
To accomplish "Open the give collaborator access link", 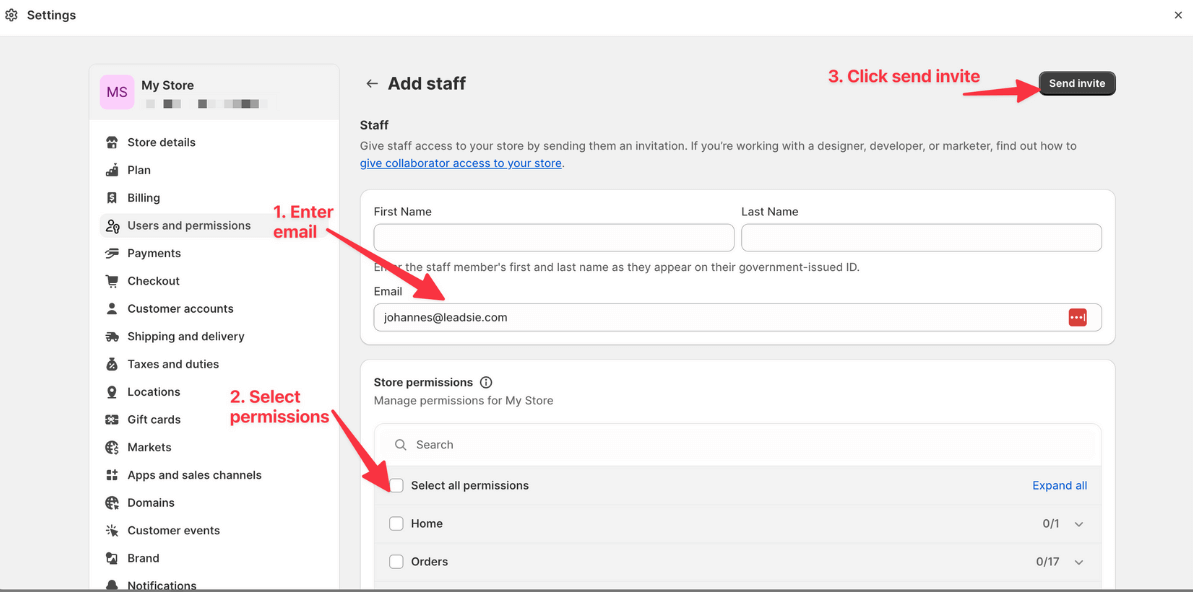I will [x=460, y=162].
